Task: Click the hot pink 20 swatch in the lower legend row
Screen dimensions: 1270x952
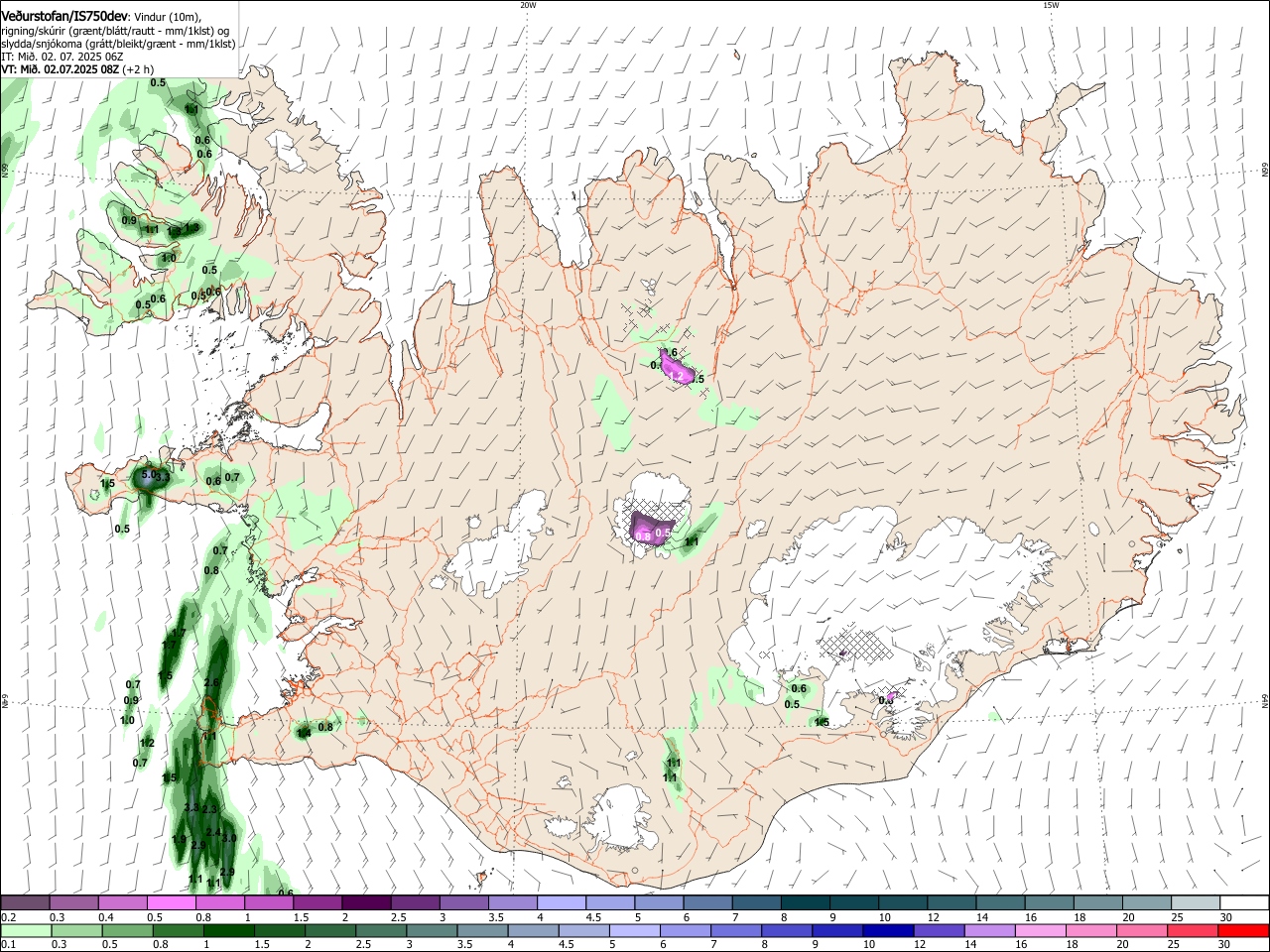Action: click(1143, 930)
